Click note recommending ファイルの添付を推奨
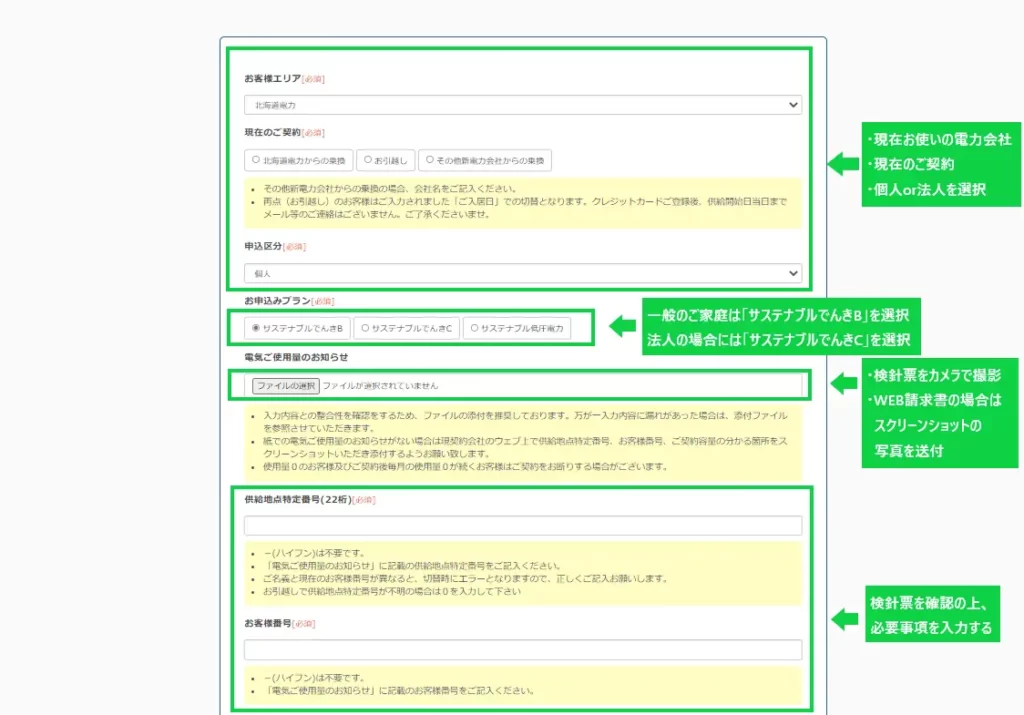 click(x=525, y=422)
